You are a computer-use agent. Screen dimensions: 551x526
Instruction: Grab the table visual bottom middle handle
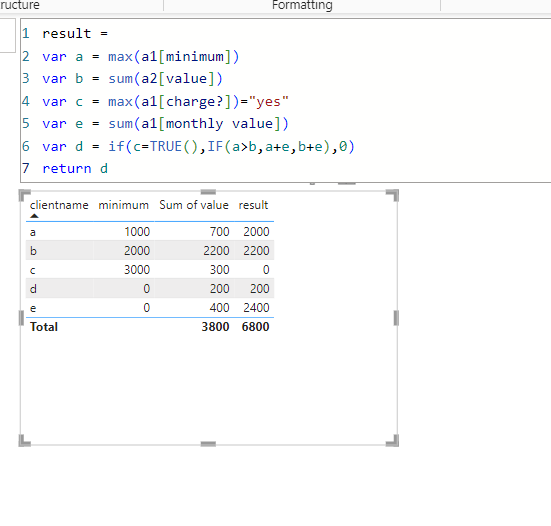208,444
